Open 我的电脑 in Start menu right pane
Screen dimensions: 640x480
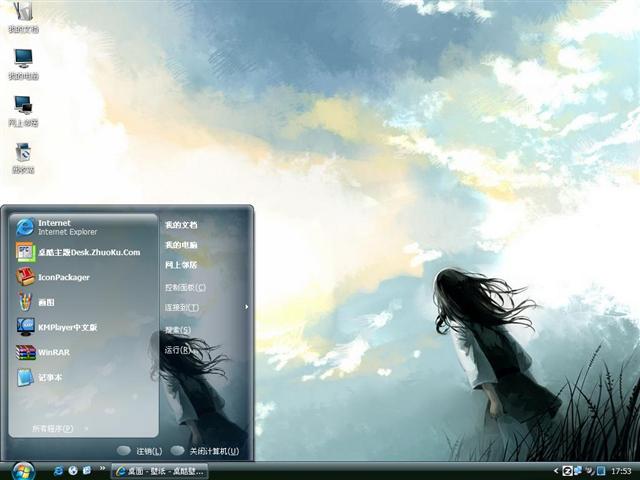coord(181,245)
